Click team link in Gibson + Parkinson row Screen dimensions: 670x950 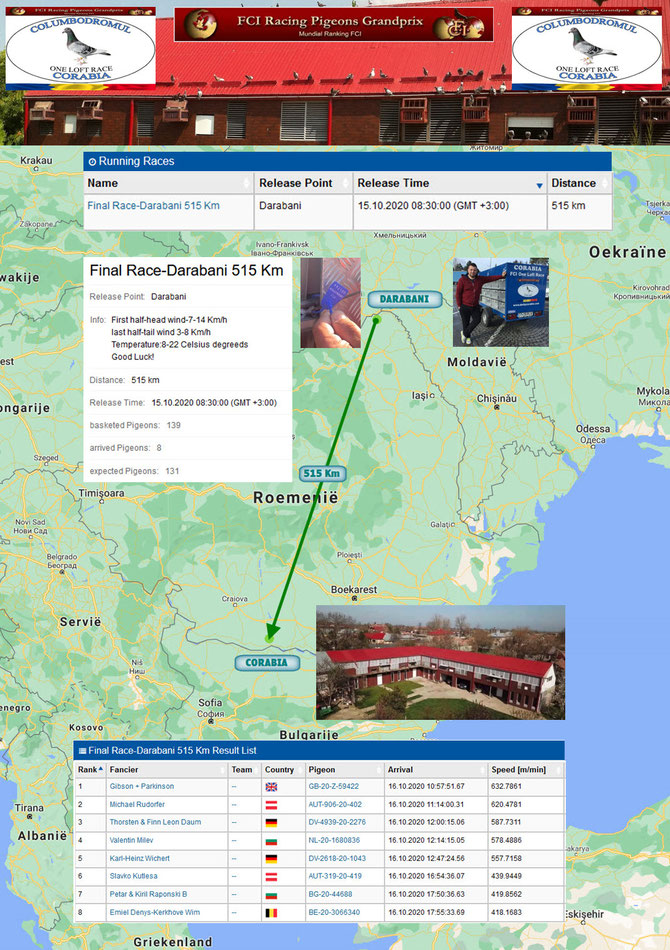(x=234, y=786)
